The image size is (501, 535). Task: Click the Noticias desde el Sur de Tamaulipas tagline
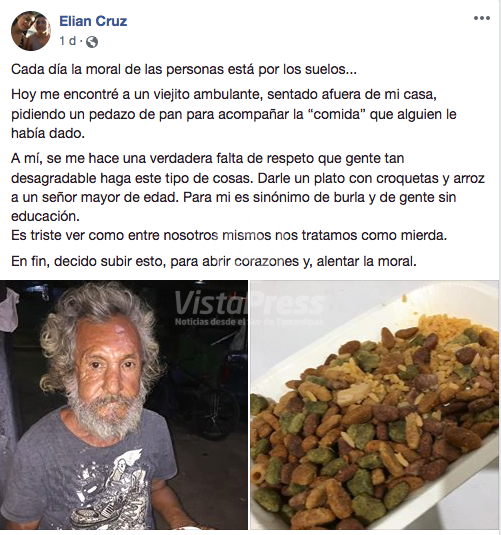coord(249,322)
